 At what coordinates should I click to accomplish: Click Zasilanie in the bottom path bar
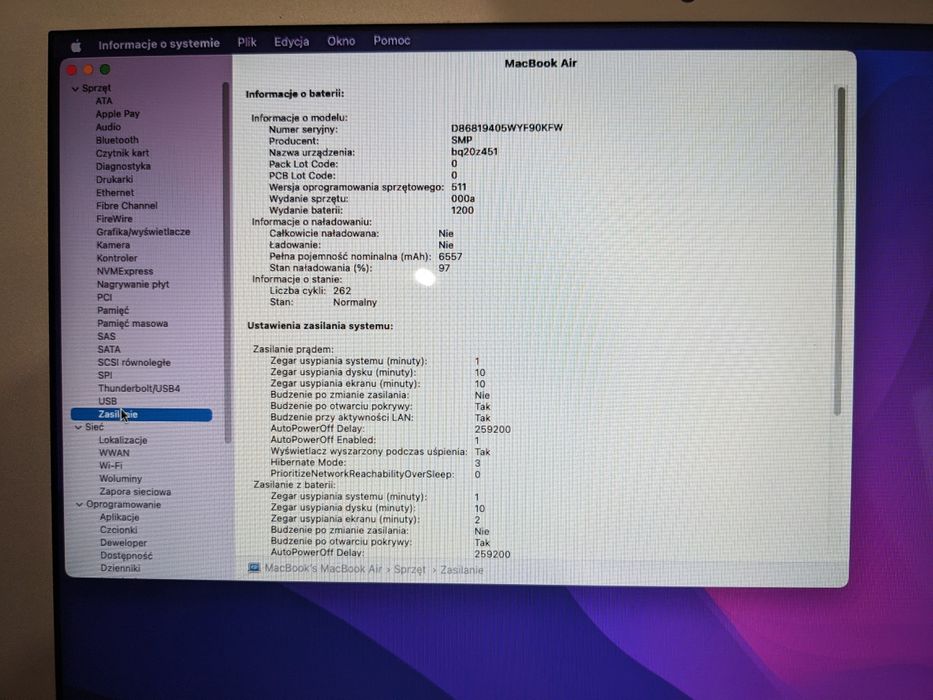(462, 570)
